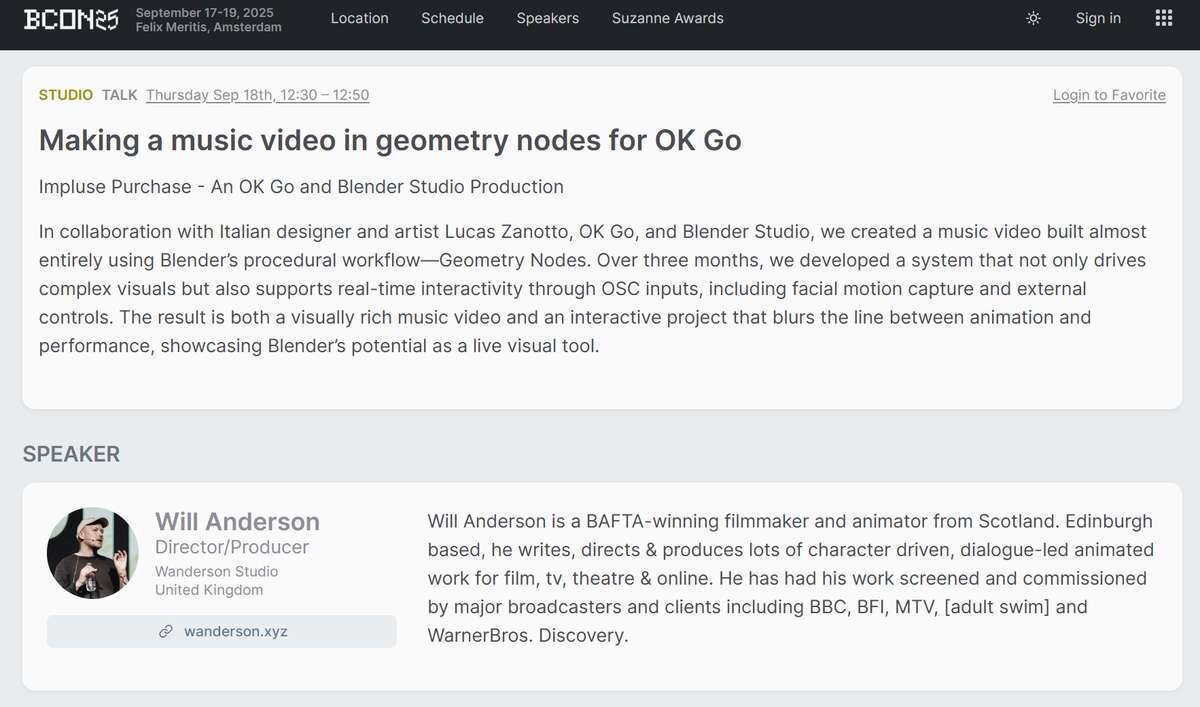Toggle the light/dark theme sun icon
Screen dimensions: 1200x707
tap(1033, 18)
